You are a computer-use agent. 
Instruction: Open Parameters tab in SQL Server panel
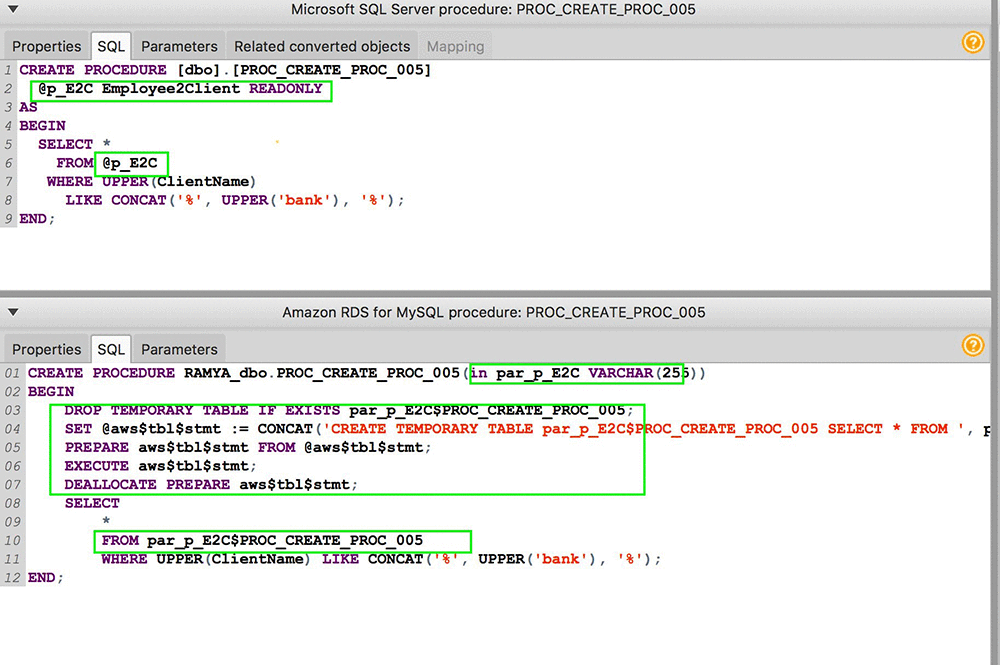coord(179,46)
